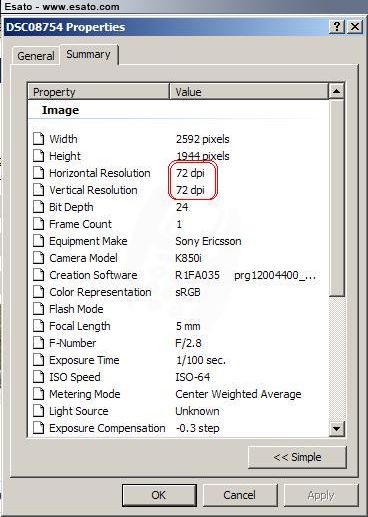Click the help question mark button in the title bar
Viewport: 368px width, 517px height.
337,26
